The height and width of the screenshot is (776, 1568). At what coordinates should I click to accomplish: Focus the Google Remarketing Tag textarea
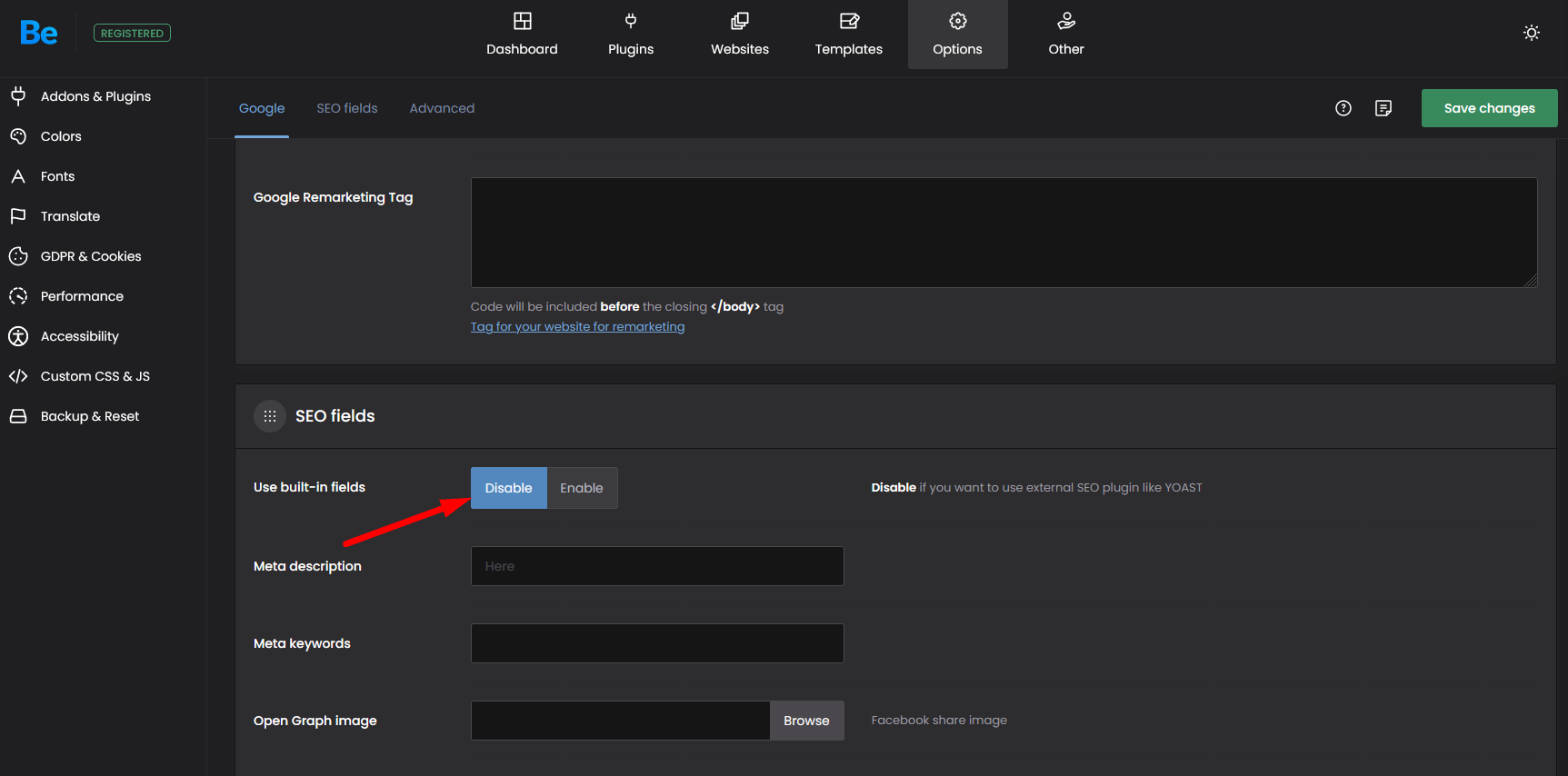point(1004,233)
